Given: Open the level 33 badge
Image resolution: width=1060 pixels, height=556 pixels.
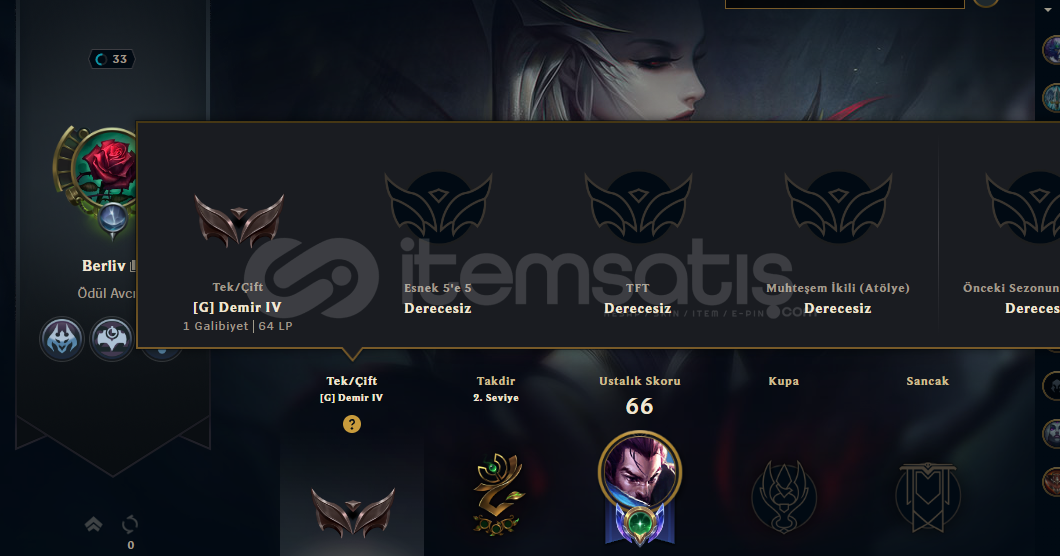Looking at the screenshot, I should pyautogui.click(x=112, y=59).
